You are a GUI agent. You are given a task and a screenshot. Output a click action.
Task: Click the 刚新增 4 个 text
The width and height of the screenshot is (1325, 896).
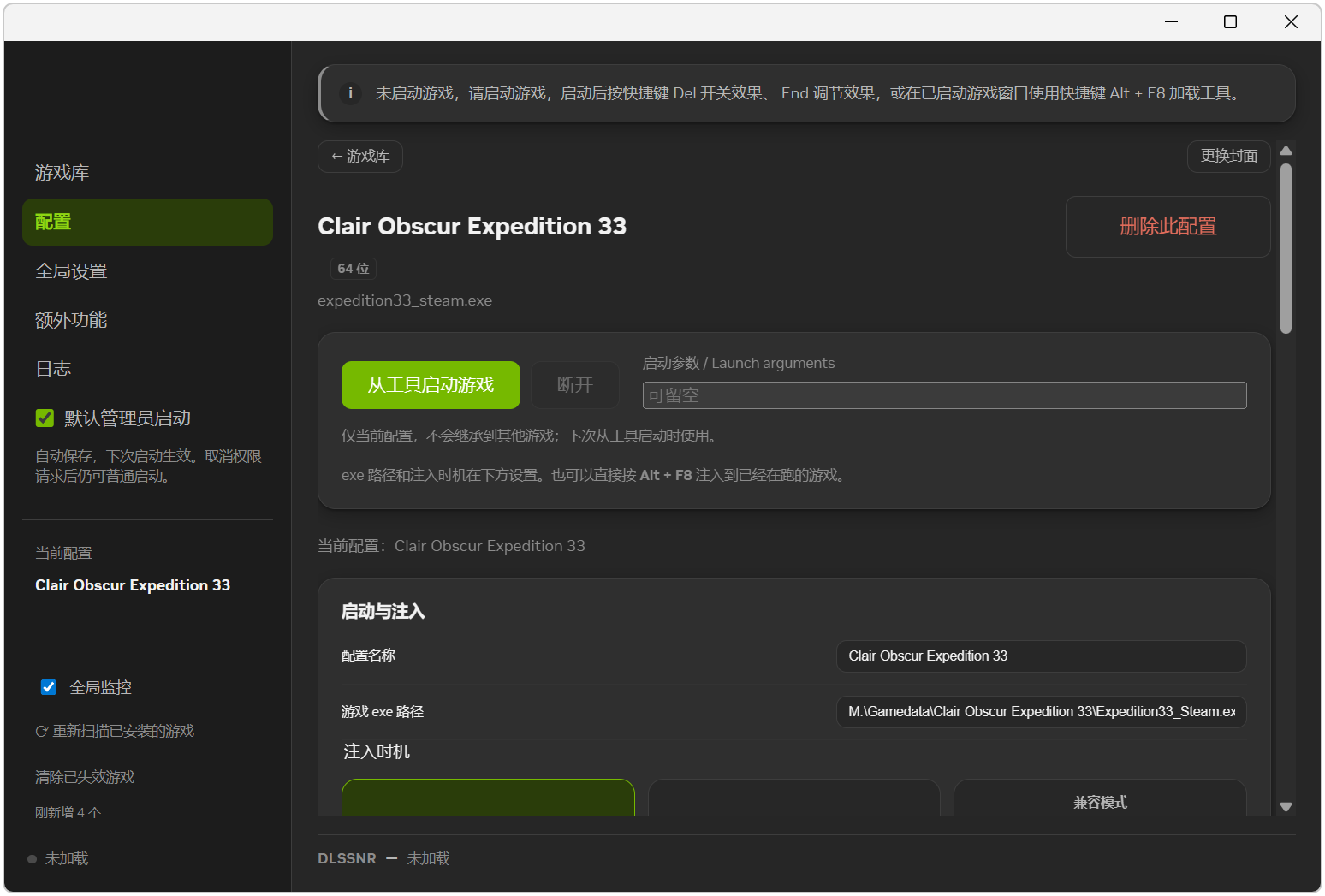pyautogui.click(x=68, y=813)
